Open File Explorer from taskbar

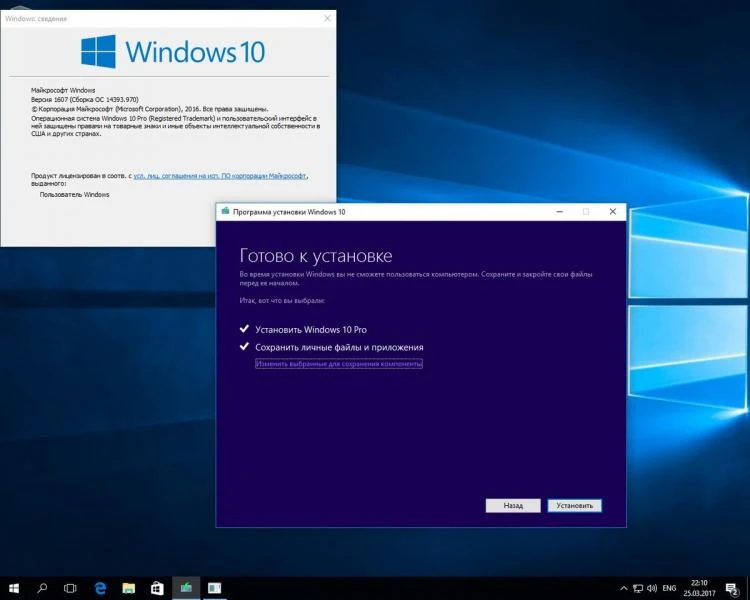pos(128,588)
